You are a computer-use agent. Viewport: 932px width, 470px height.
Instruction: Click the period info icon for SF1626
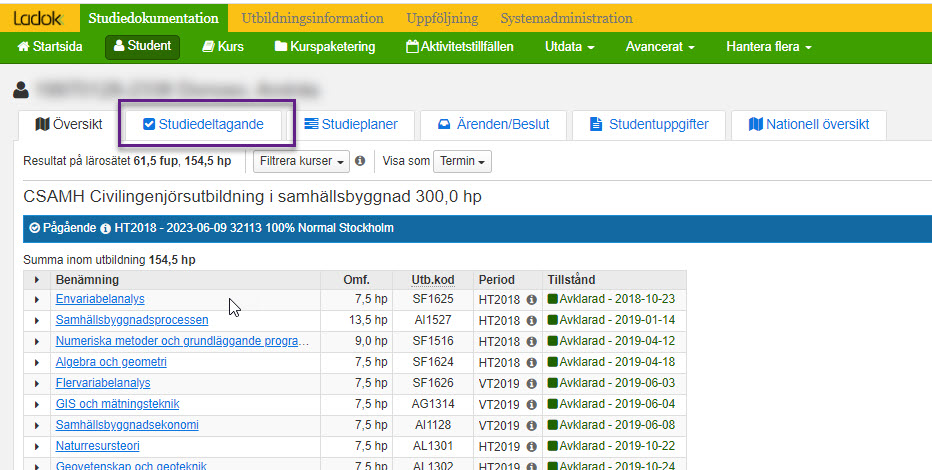pos(532,384)
